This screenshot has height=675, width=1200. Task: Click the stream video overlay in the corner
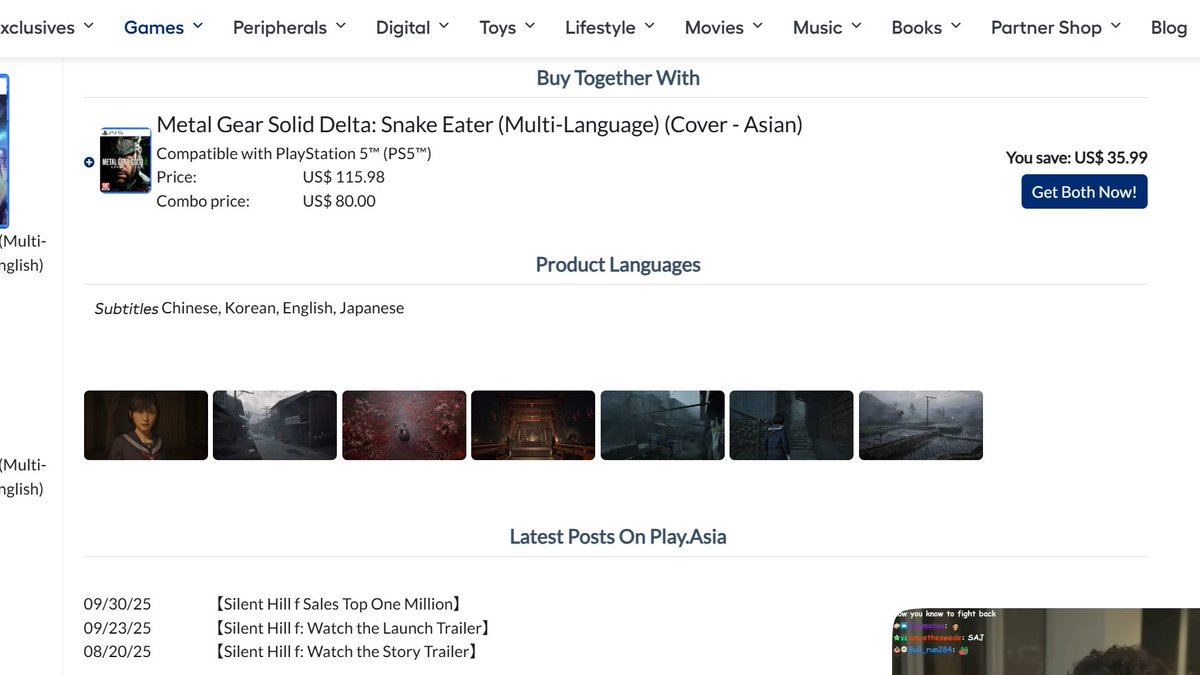pos(1046,641)
